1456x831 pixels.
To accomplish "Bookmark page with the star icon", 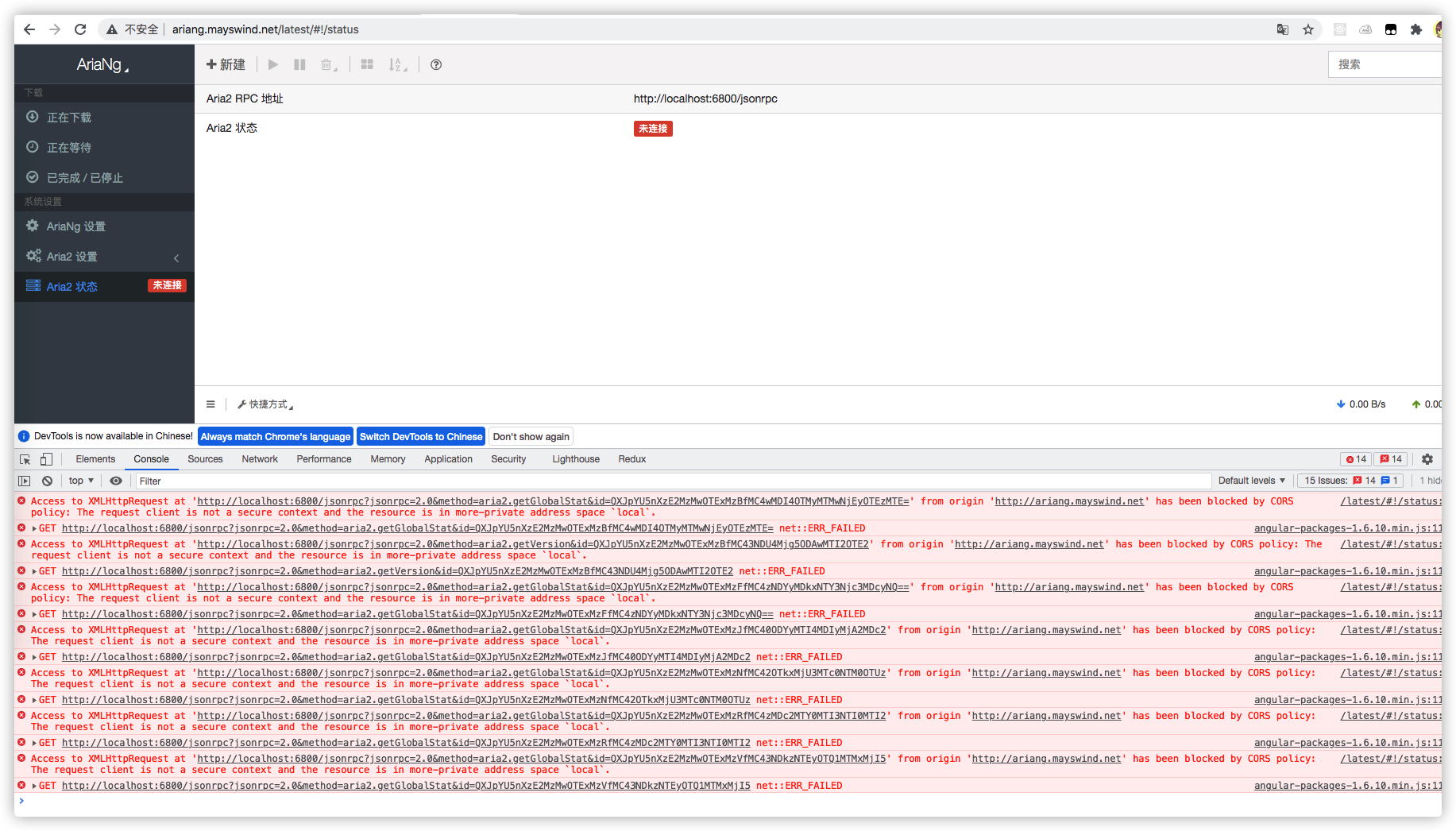I will [1308, 29].
